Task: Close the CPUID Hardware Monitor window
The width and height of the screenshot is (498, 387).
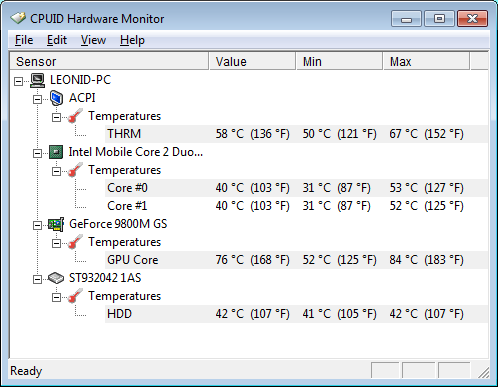Action: coord(473,18)
